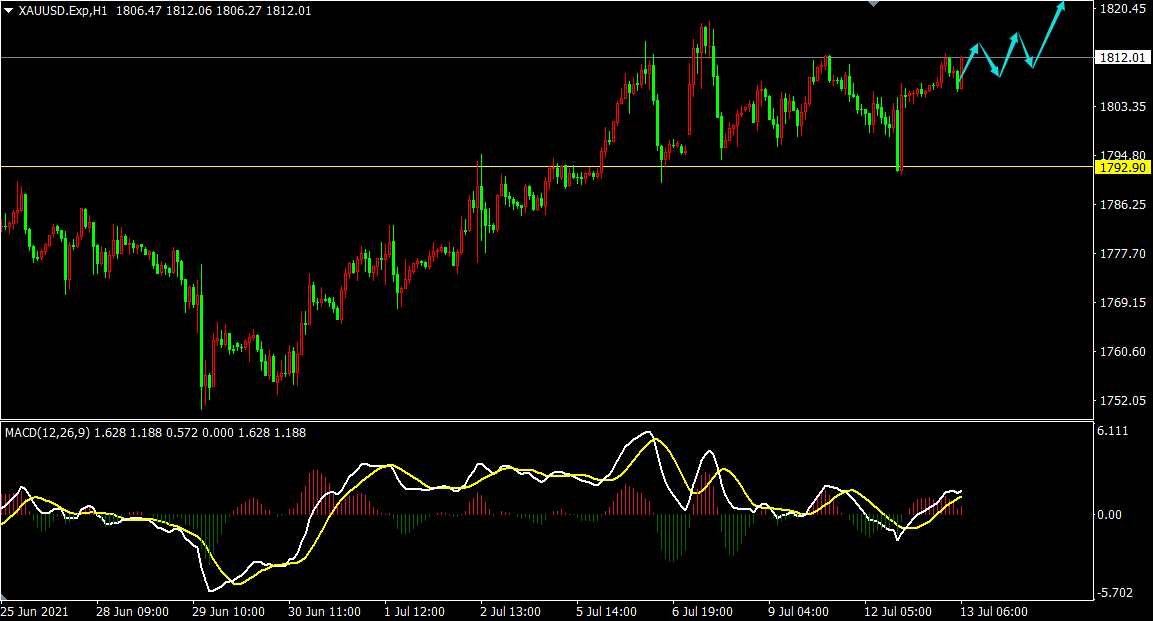
Task: Click the 6 Jul 19:00 time label
Action: pos(702,611)
